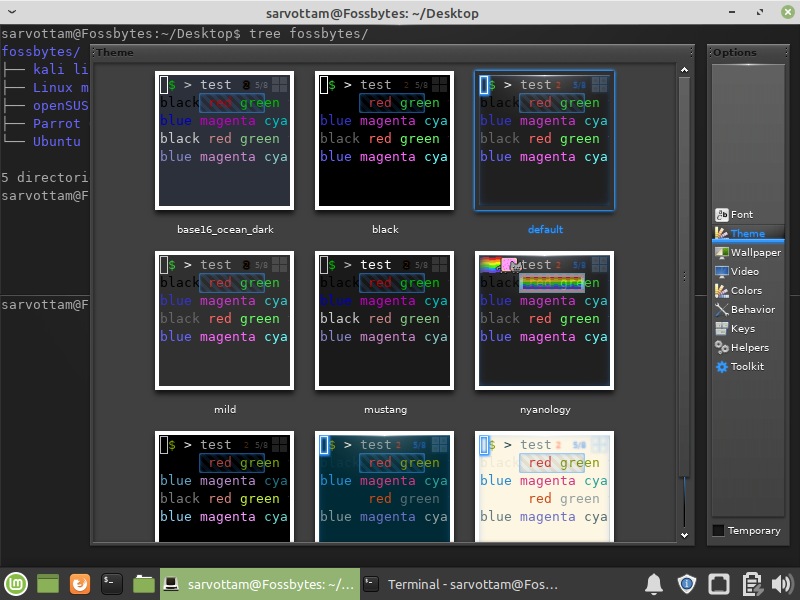
Task: Open the Linux Mint start menu
Action: click(x=17, y=583)
